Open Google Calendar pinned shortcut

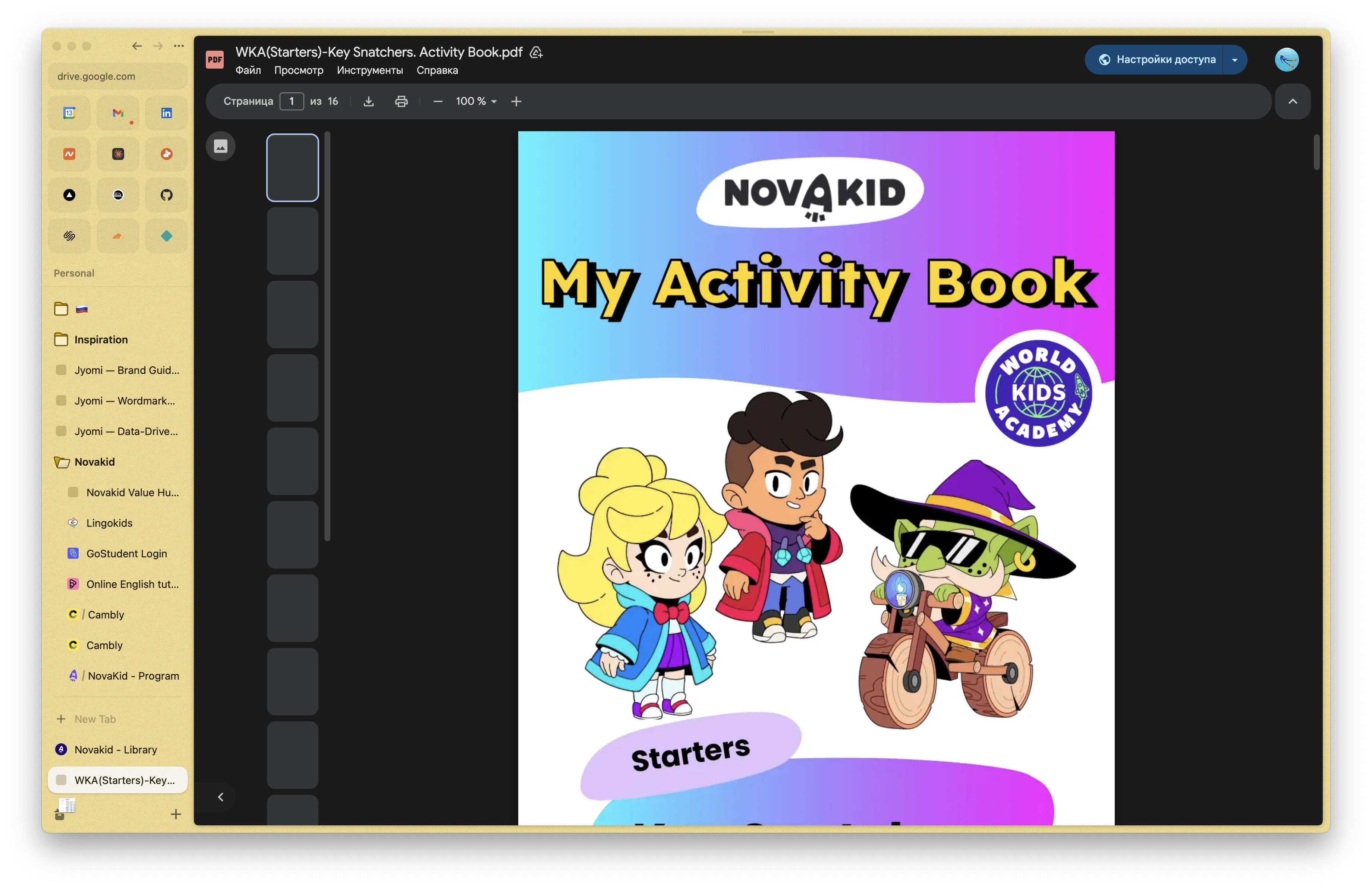69,113
